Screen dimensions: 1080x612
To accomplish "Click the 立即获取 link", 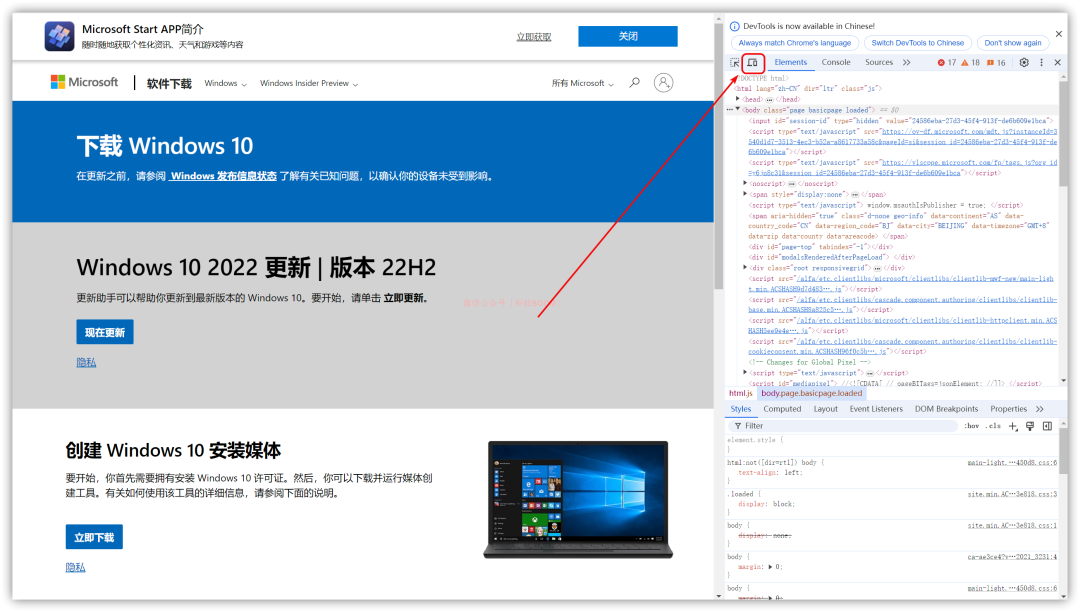I will (x=534, y=37).
